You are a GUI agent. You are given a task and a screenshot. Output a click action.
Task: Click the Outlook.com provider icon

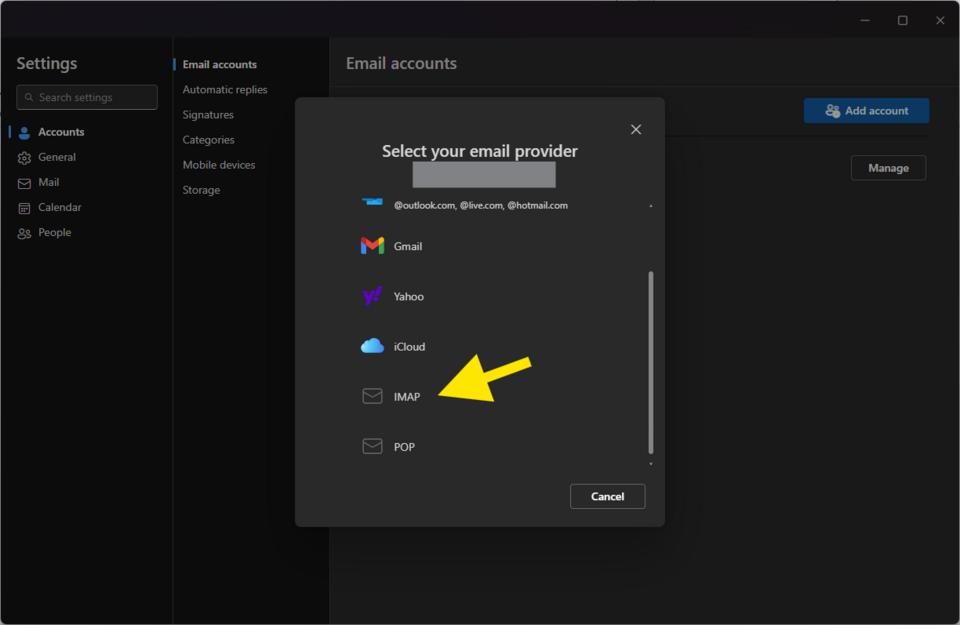pyautogui.click(x=372, y=202)
